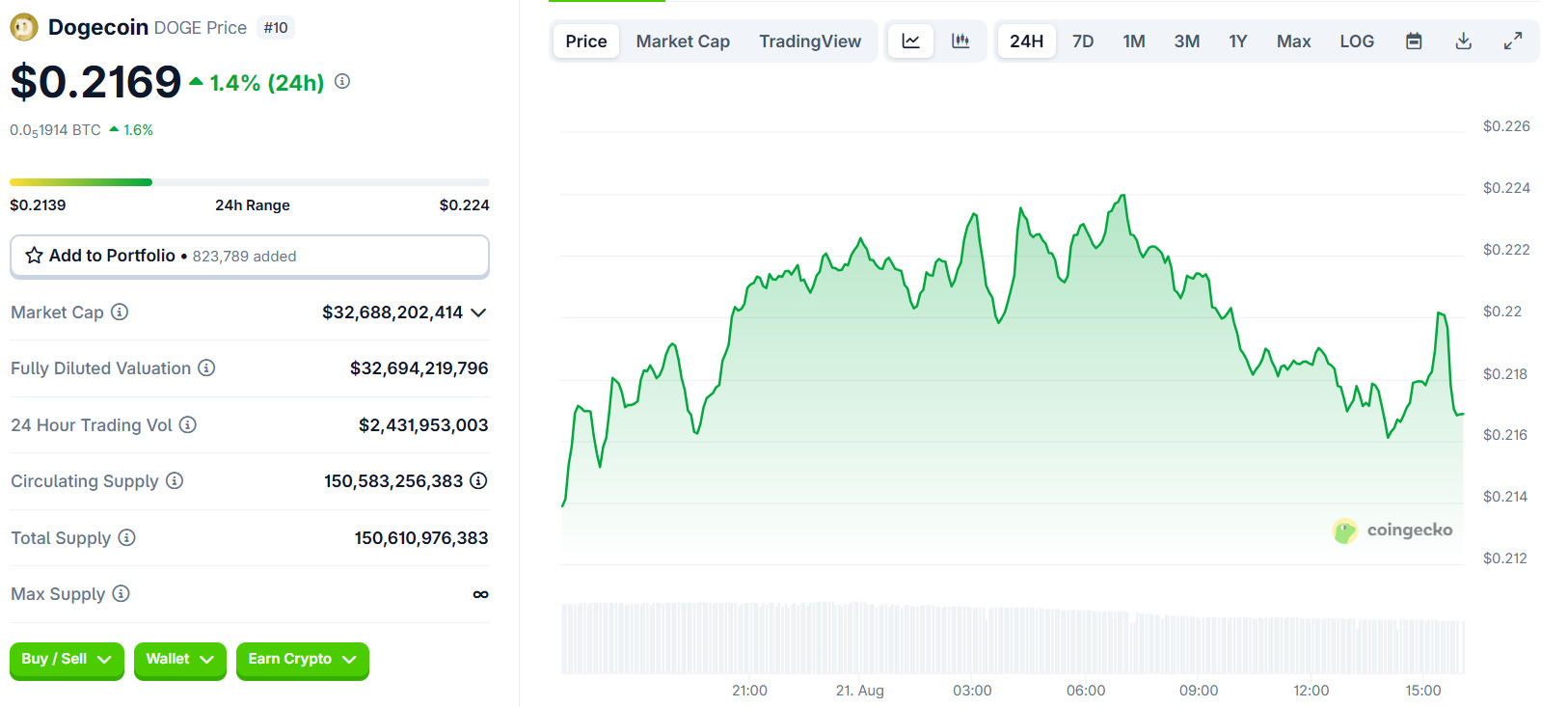Select the 7D time range
1568x707 pixels.
click(1083, 41)
